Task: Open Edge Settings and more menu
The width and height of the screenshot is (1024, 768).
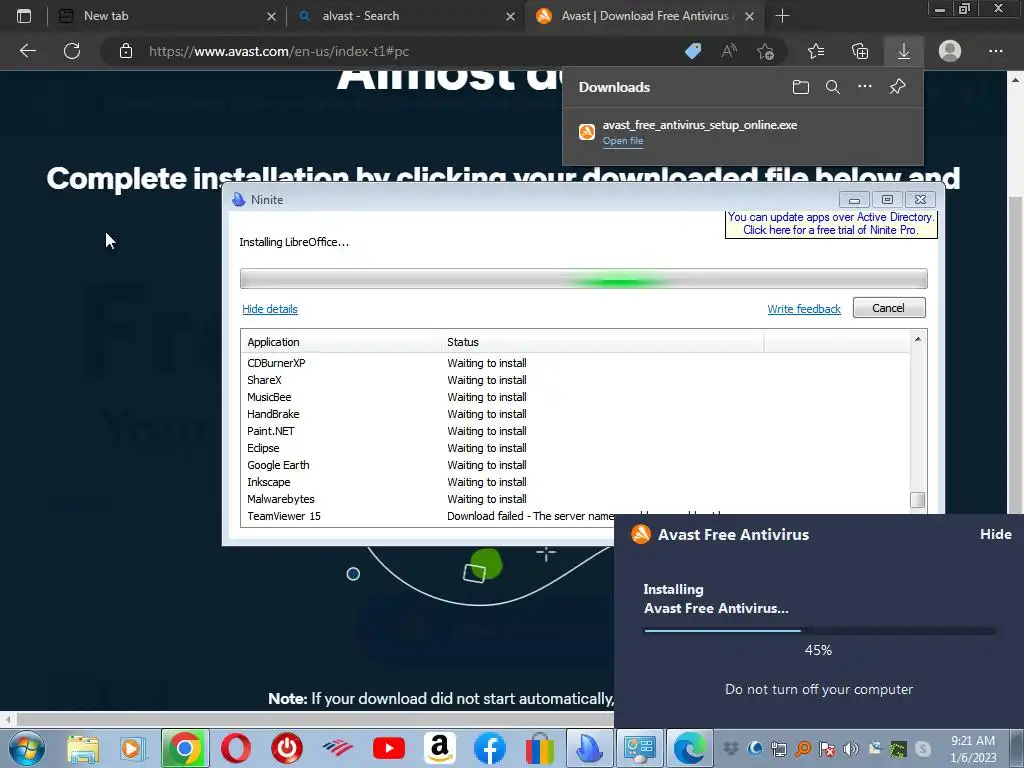Action: (x=995, y=51)
